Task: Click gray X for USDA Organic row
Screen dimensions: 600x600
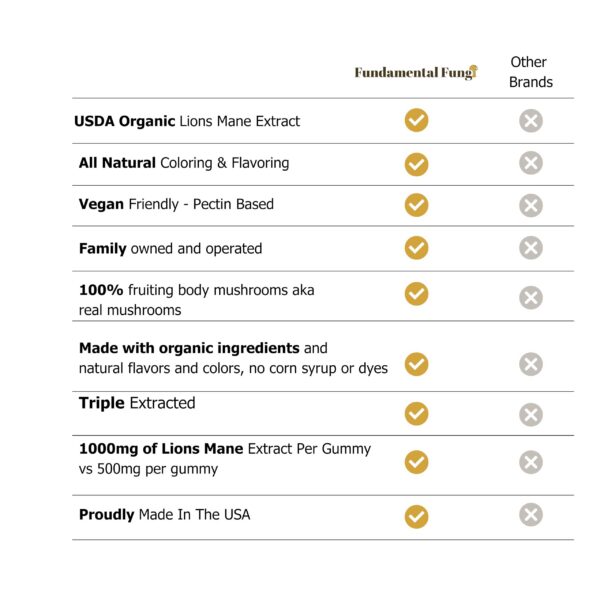Action: (531, 121)
